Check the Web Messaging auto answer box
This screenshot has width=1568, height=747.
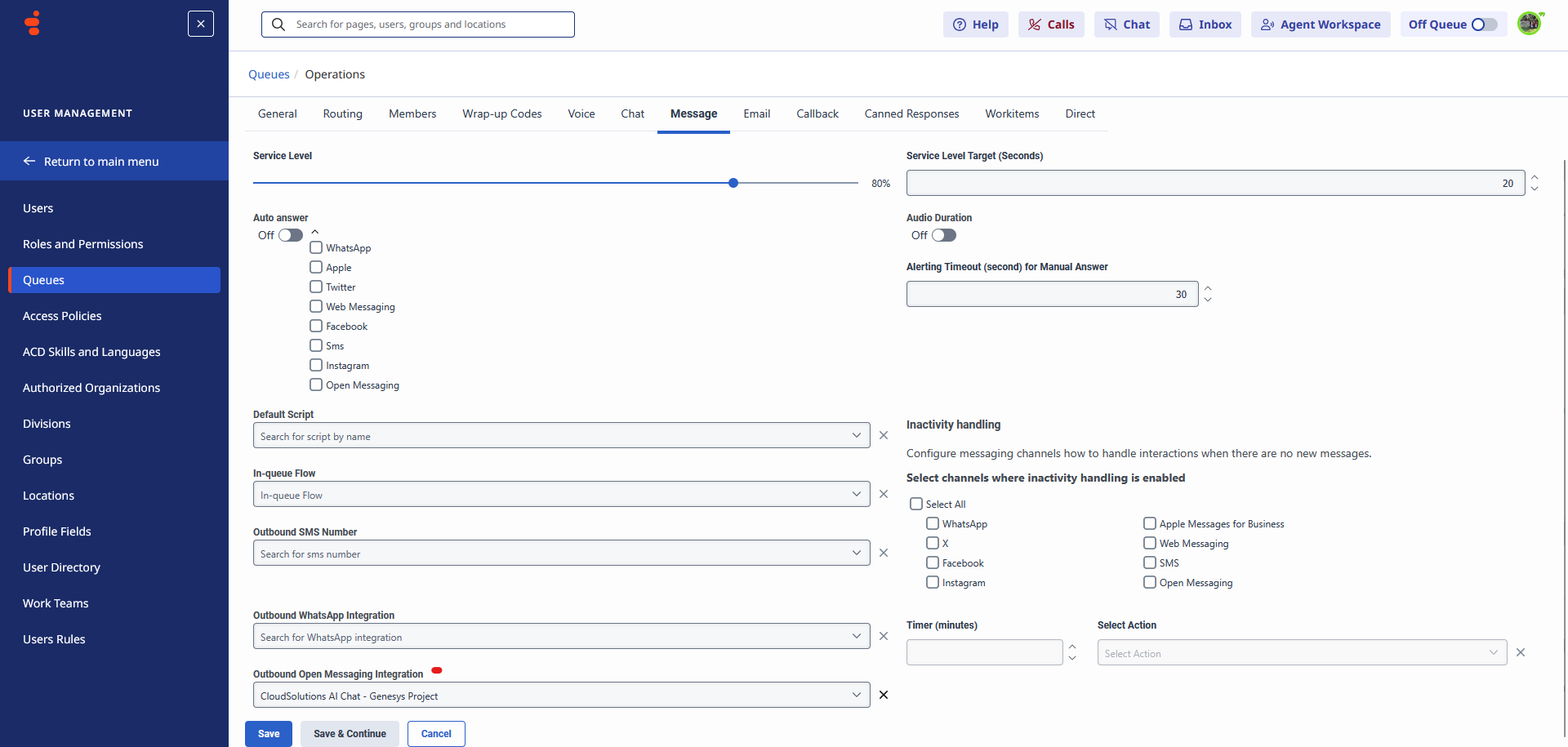[316, 307]
